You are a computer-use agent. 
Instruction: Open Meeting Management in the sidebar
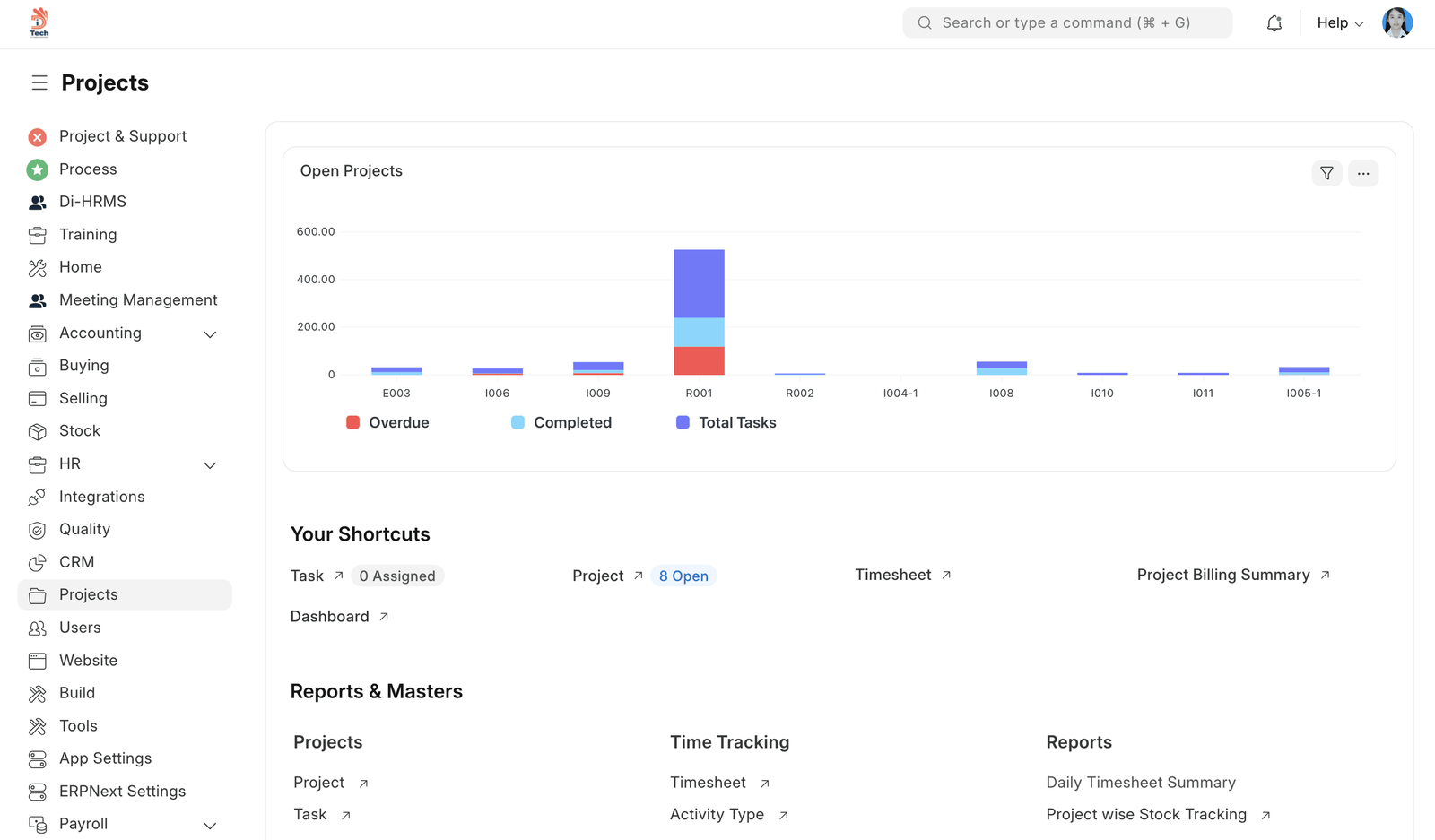(x=138, y=300)
